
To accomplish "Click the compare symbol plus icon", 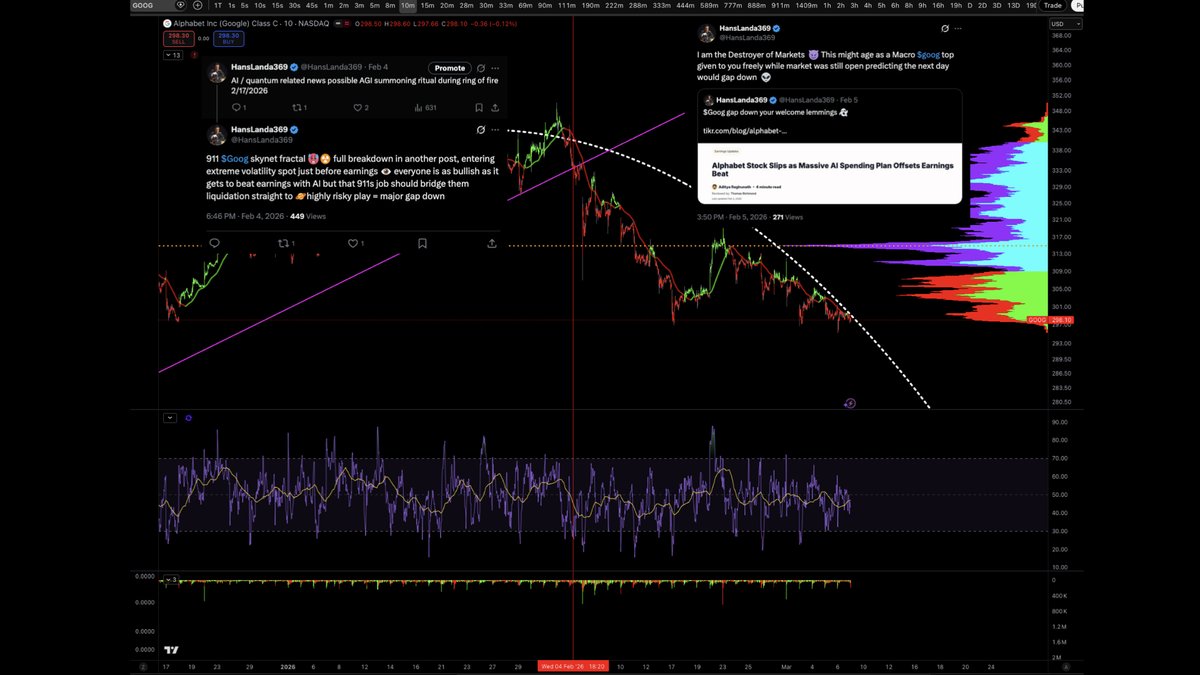I will coord(197,5).
